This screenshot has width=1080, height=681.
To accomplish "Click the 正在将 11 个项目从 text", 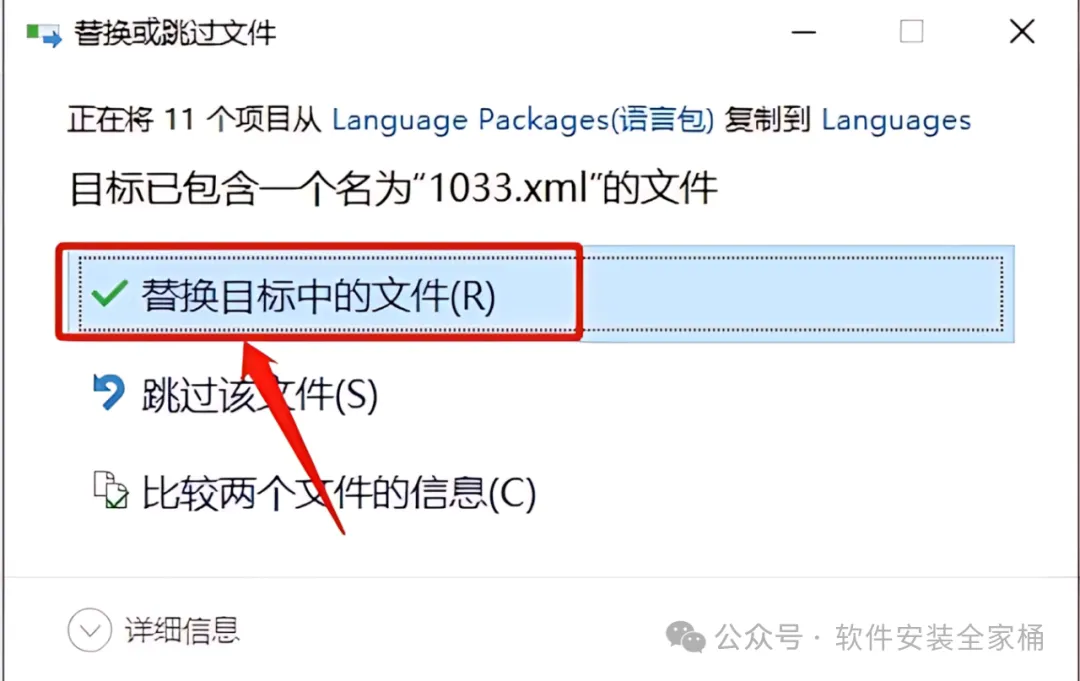I will pyautogui.click(x=194, y=120).
